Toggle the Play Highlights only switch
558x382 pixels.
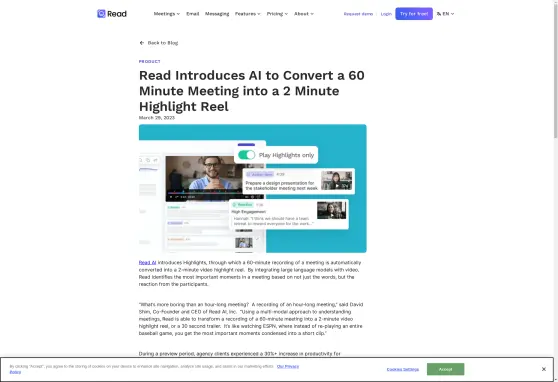(246, 155)
